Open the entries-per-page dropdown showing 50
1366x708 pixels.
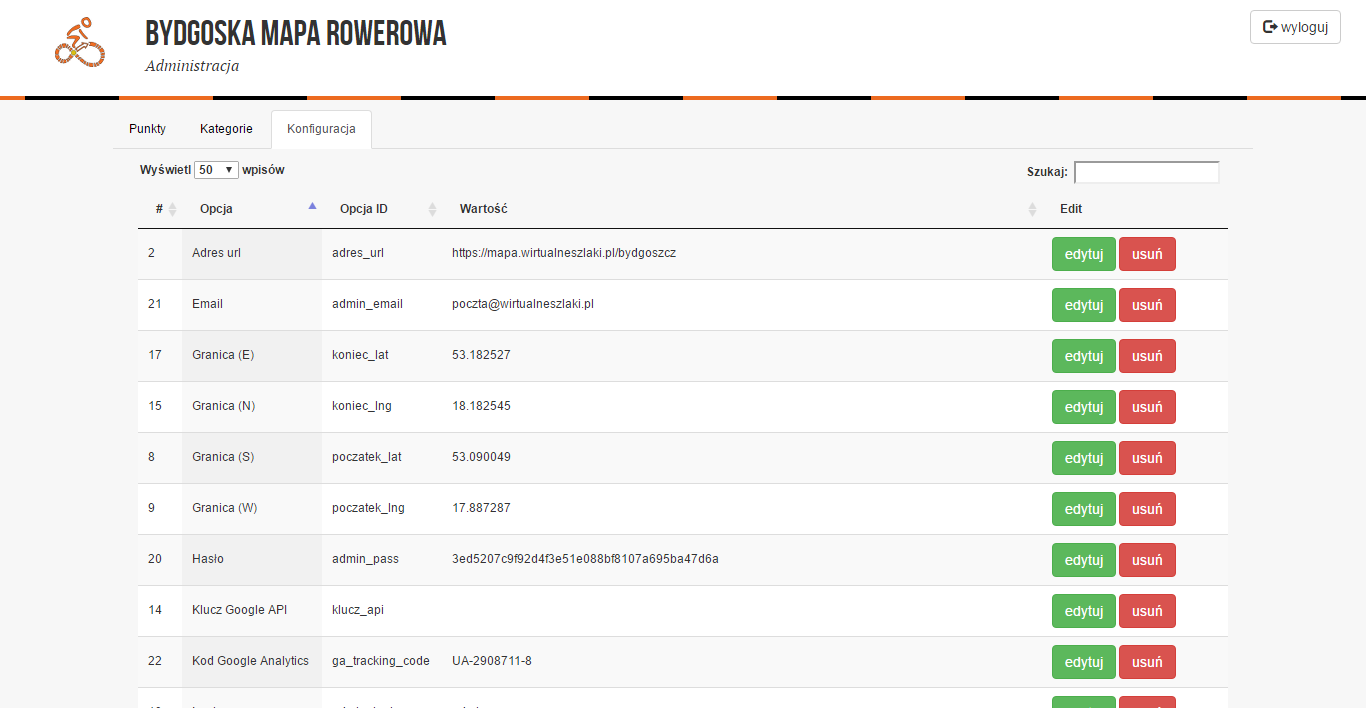pyautogui.click(x=216, y=170)
